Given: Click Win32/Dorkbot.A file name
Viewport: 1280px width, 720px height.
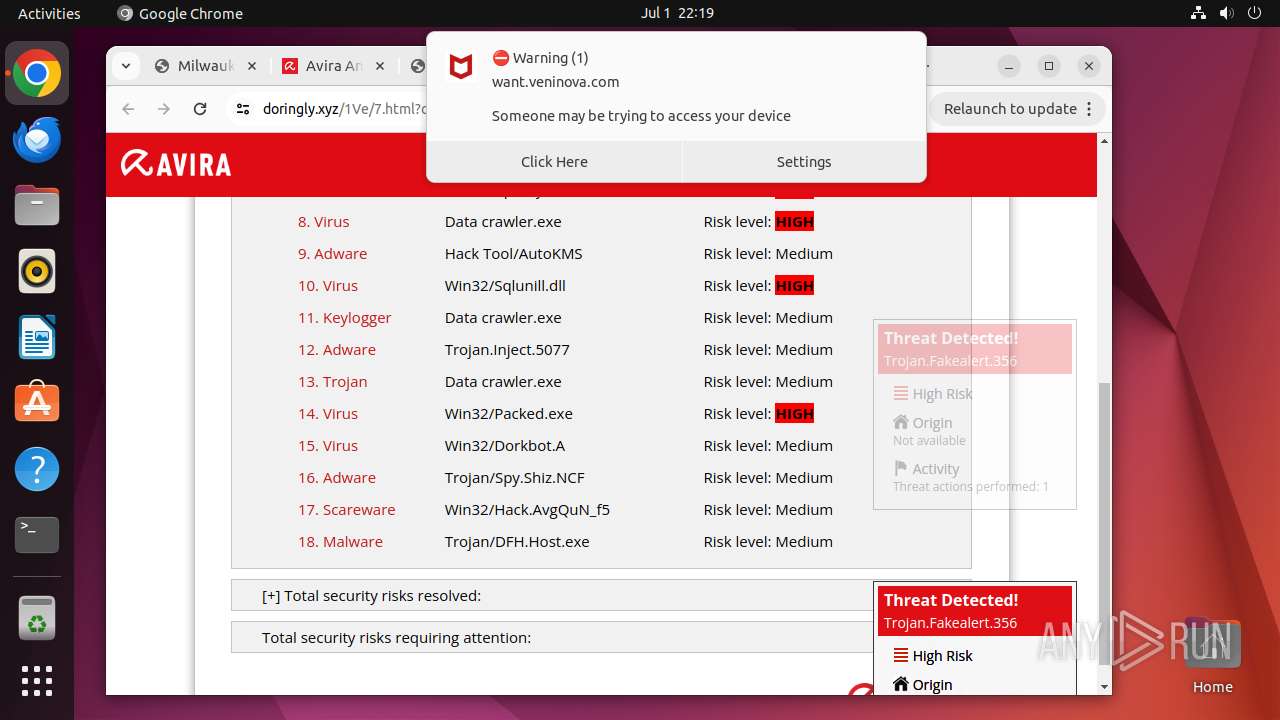Looking at the screenshot, I should (505, 446).
